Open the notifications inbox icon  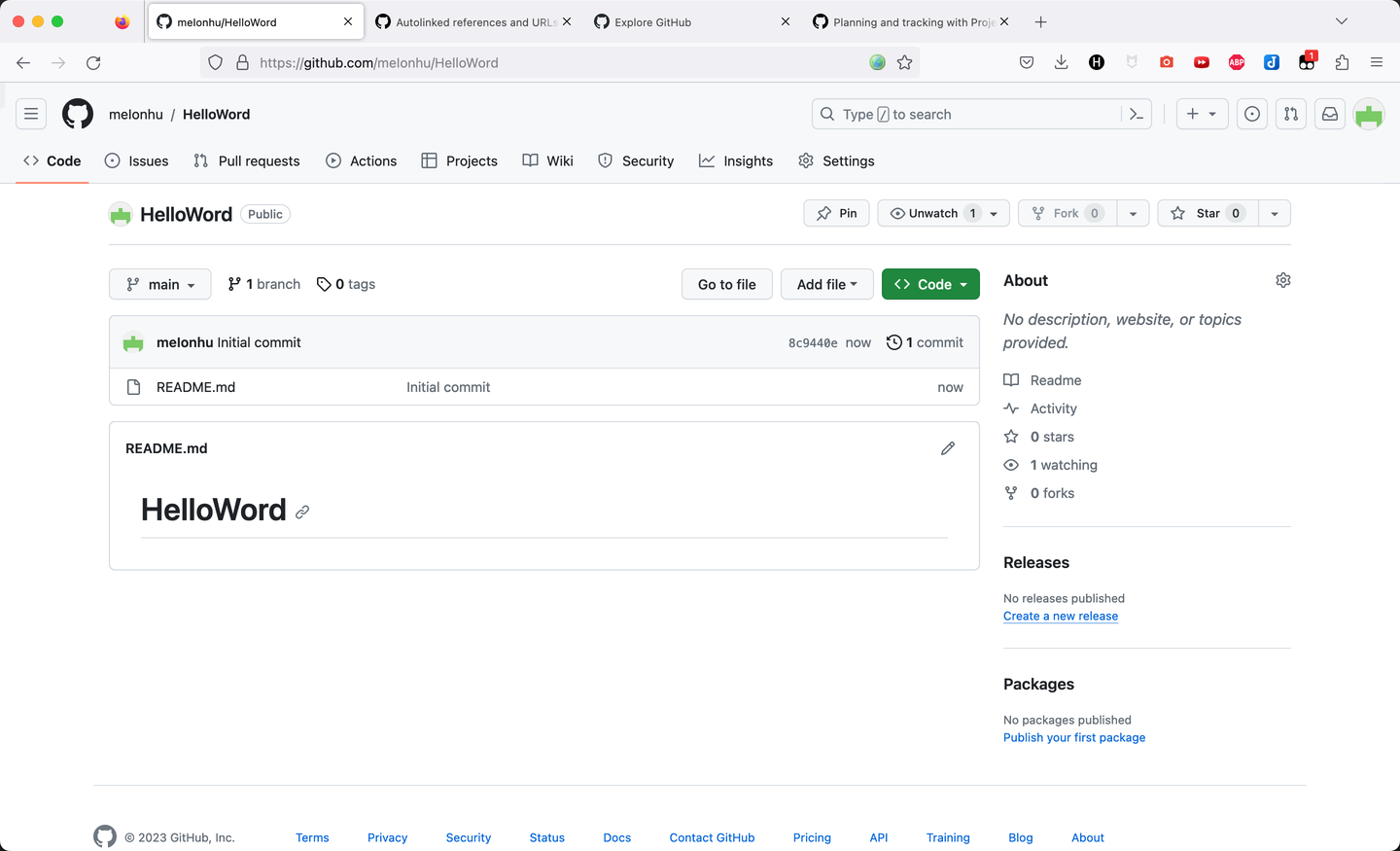[1330, 114]
